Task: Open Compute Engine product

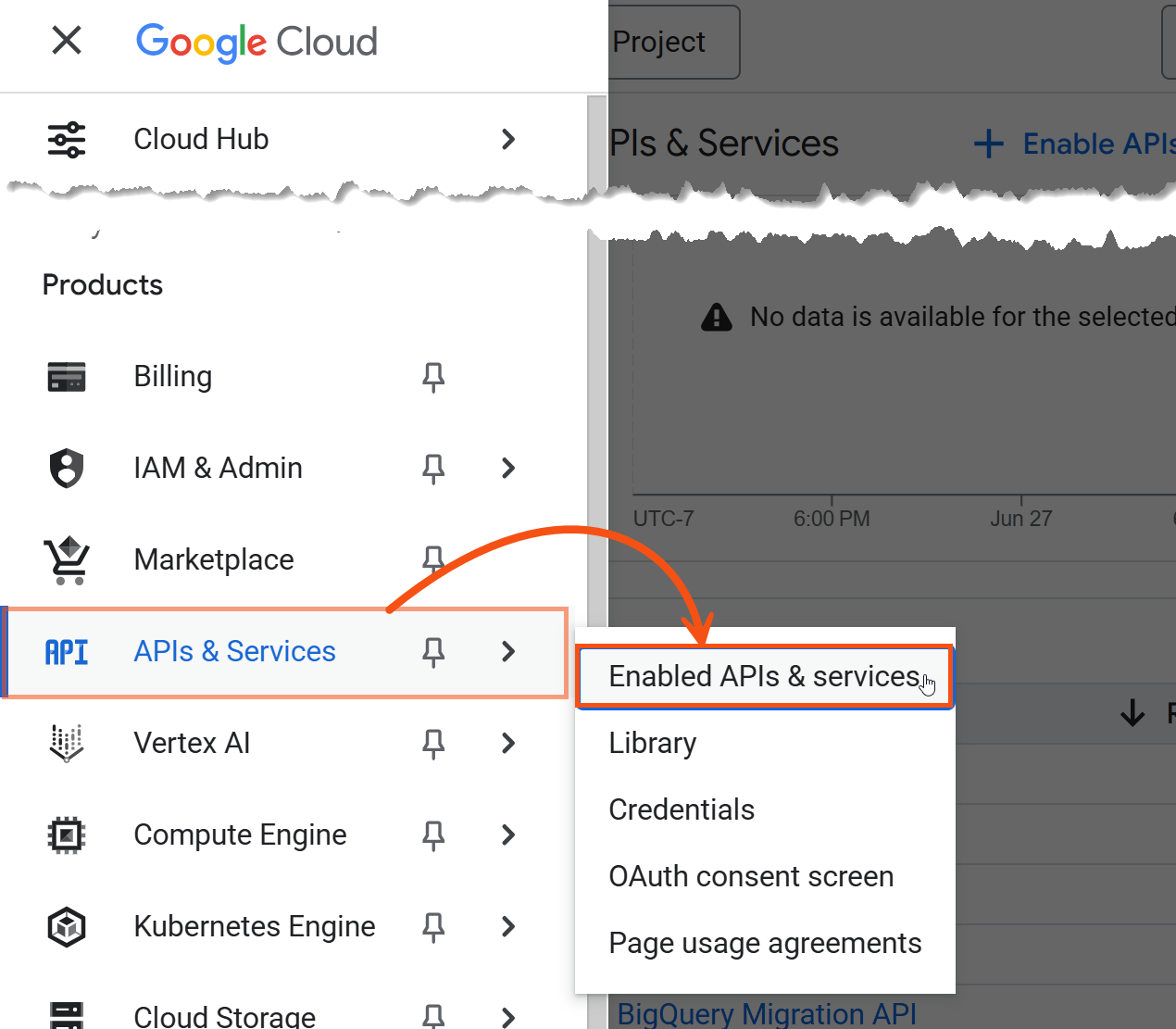Action: (x=240, y=834)
